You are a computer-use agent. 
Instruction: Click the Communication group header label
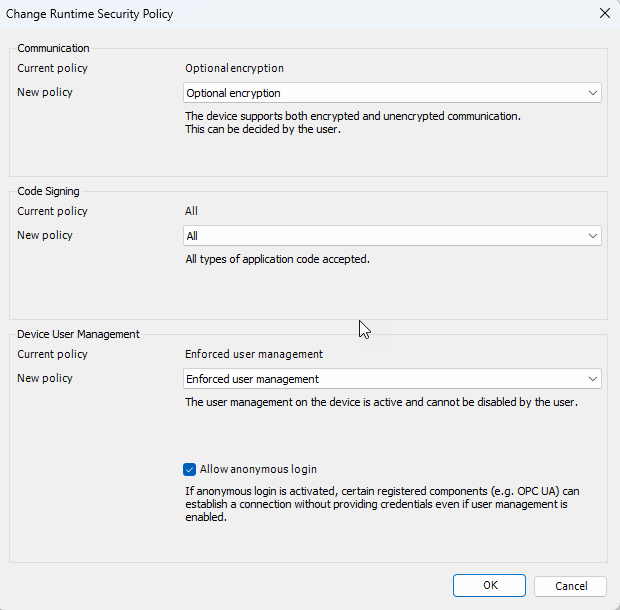click(53, 48)
